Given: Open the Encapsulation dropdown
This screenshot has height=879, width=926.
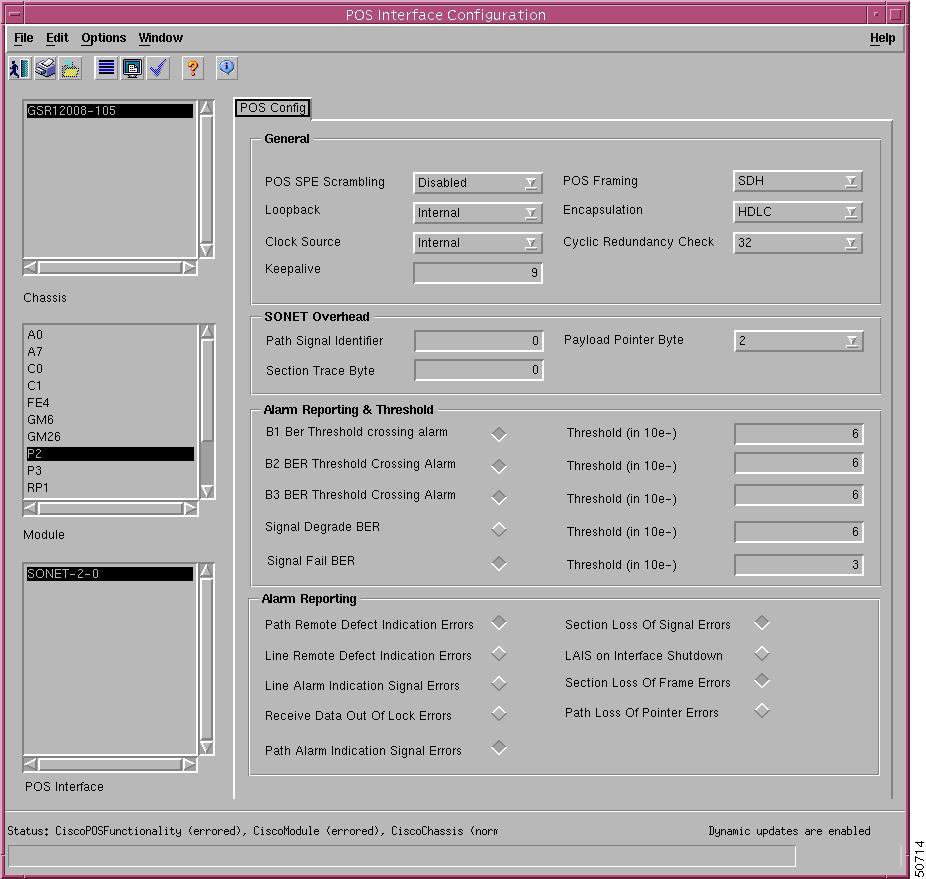Looking at the screenshot, I should click(797, 211).
